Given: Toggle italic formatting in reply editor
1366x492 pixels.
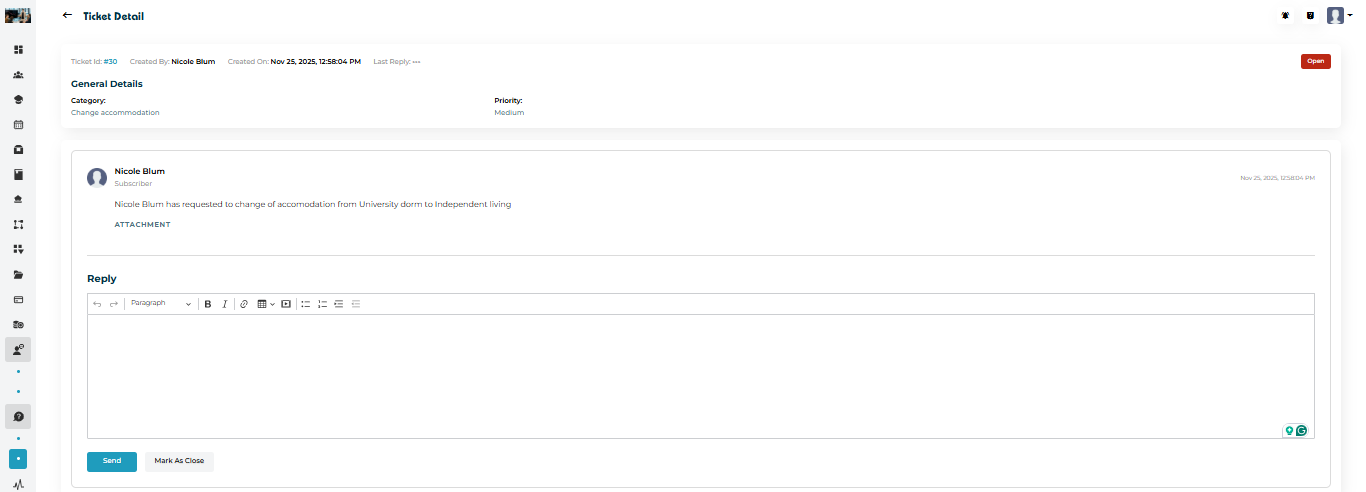Looking at the screenshot, I should click(x=224, y=304).
